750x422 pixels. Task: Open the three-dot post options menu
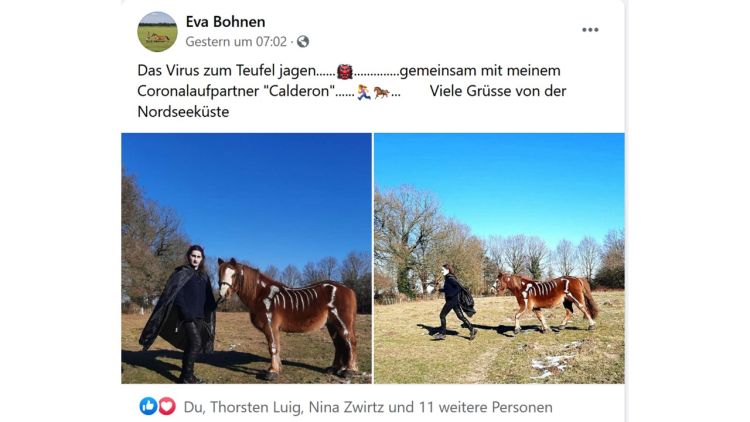click(x=590, y=30)
